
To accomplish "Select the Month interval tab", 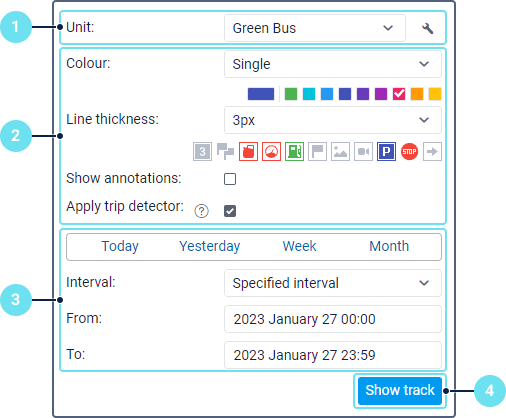I will coord(389,246).
